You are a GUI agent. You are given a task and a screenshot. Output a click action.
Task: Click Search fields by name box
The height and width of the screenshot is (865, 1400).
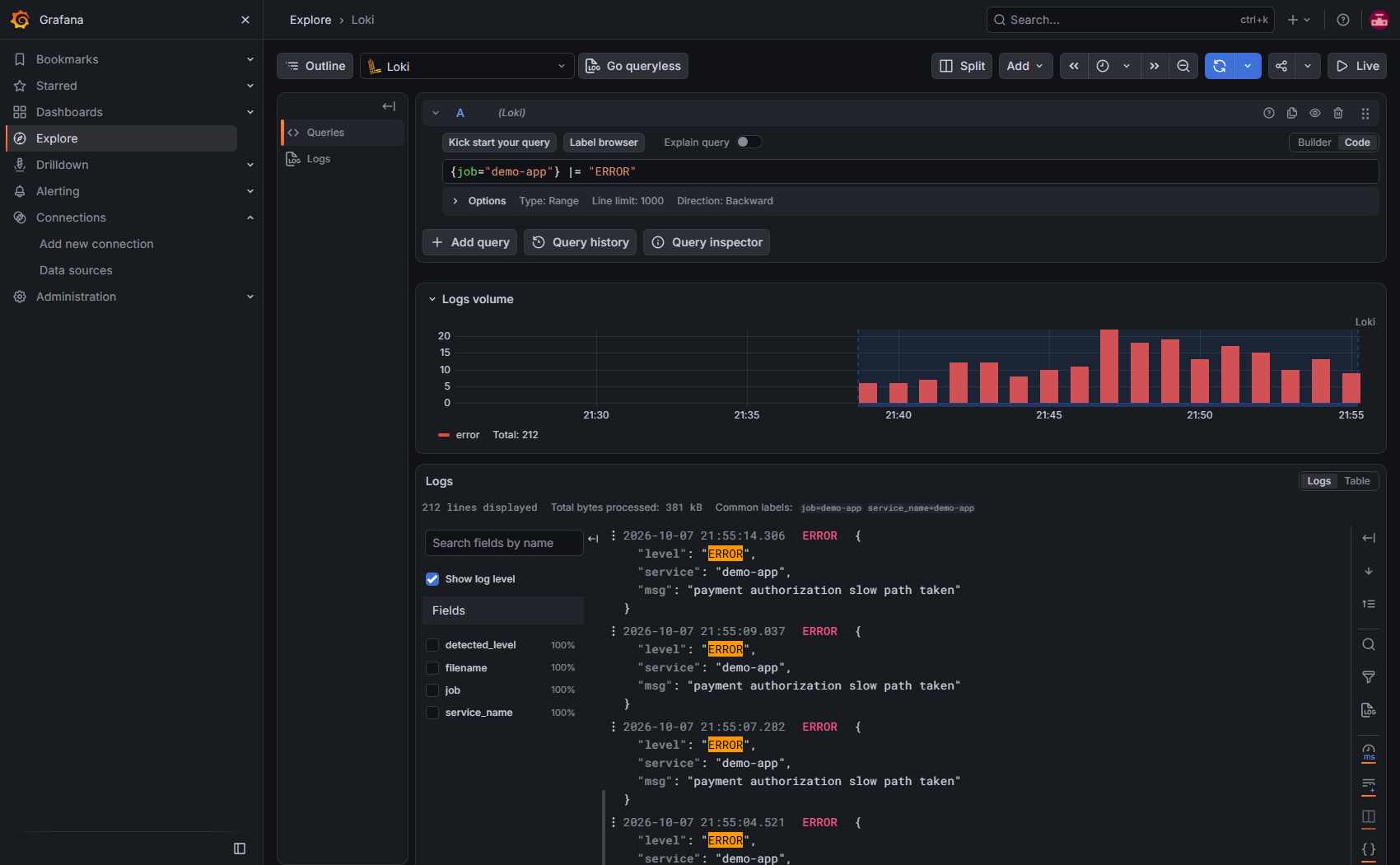[x=504, y=543]
